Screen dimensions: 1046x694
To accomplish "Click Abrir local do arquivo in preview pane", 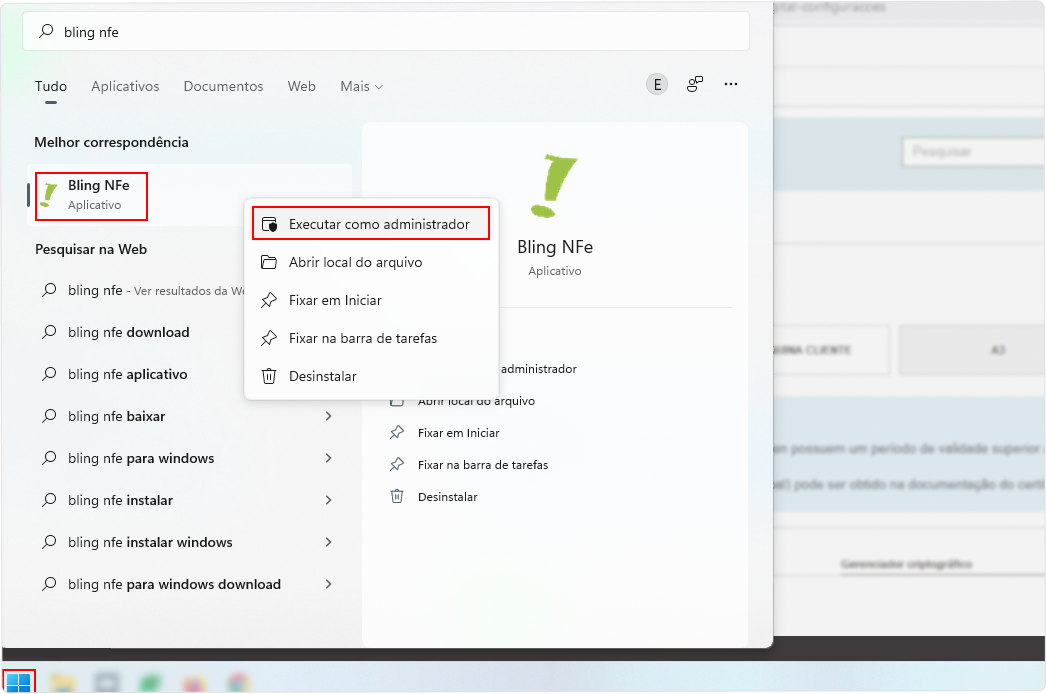I will (x=476, y=401).
